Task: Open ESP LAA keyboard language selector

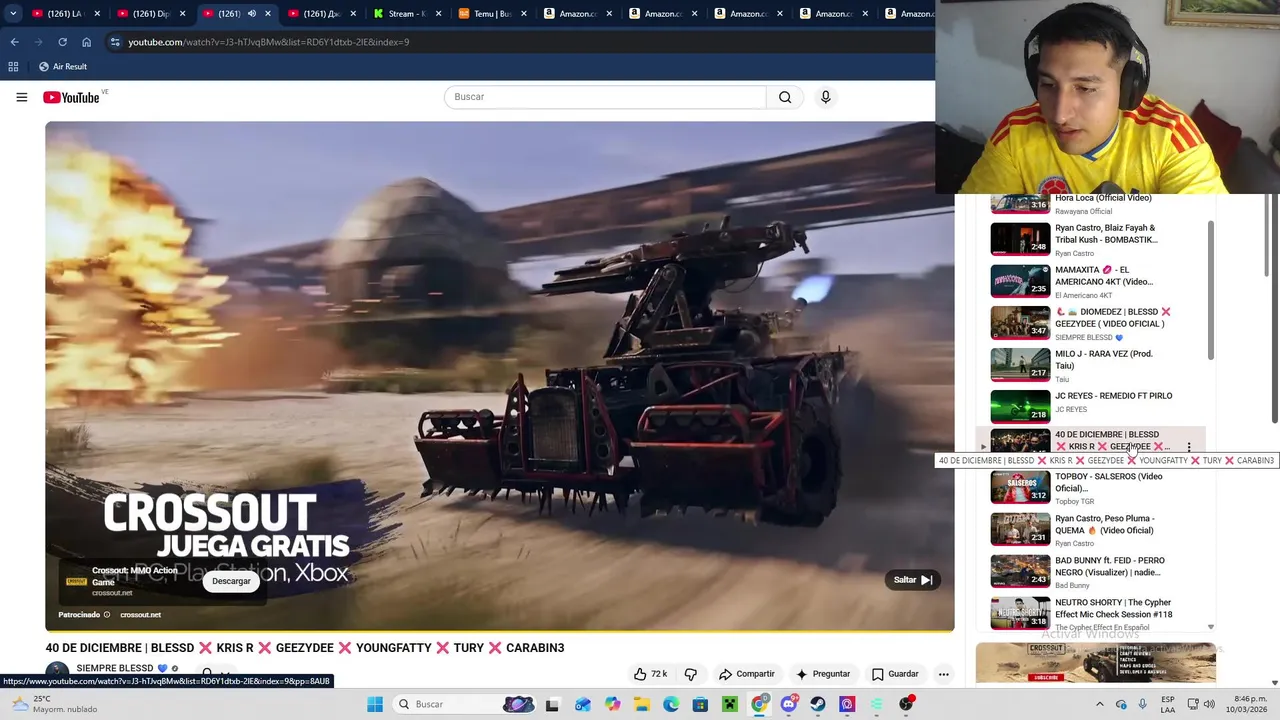Action: pyautogui.click(x=1168, y=704)
